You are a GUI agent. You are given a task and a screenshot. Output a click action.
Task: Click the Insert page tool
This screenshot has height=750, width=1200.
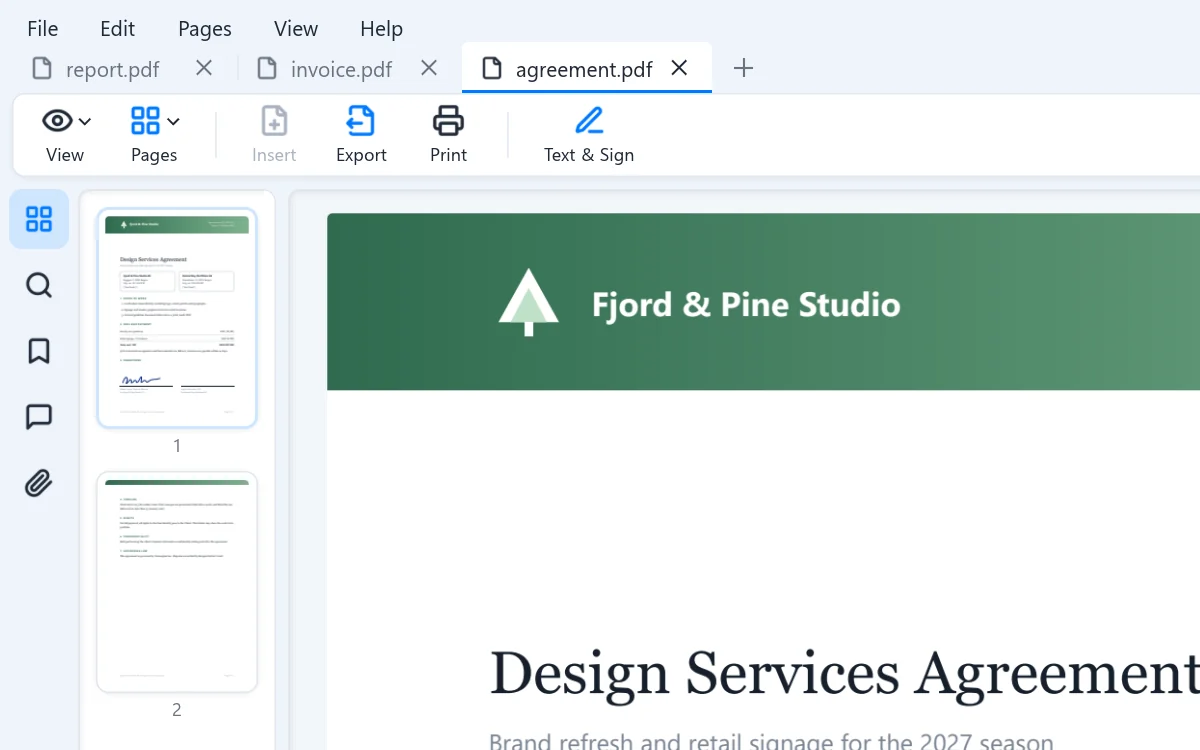pos(274,135)
